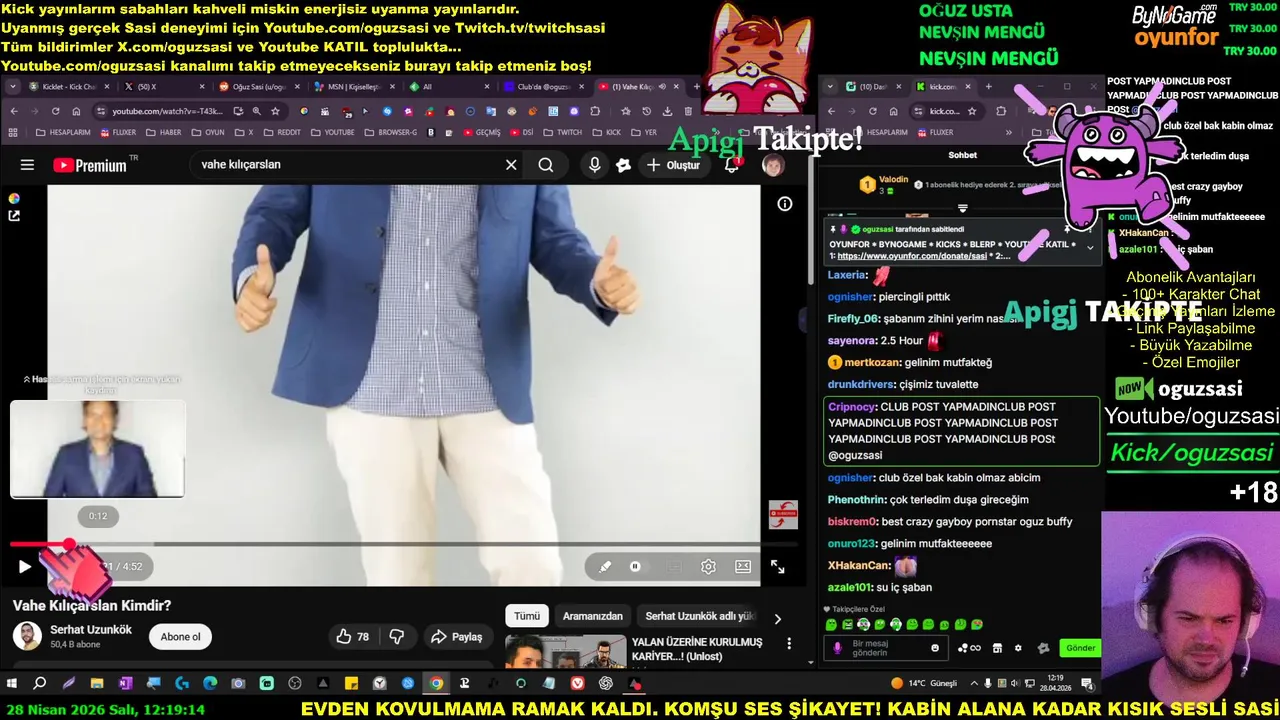
Task: Click the YouTube address bar URL
Action: coord(167,111)
